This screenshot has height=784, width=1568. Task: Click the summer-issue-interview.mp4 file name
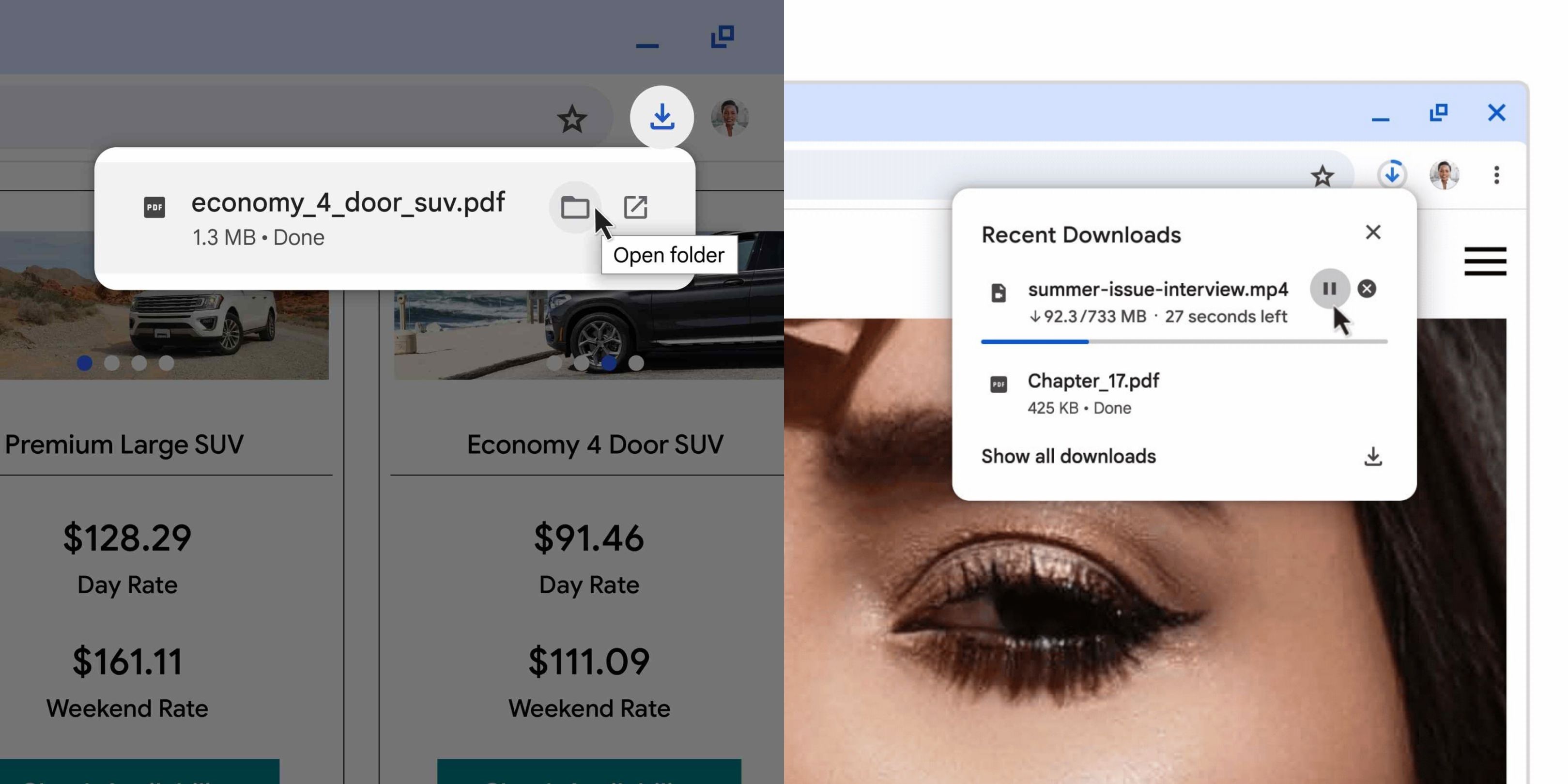(1158, 289)
